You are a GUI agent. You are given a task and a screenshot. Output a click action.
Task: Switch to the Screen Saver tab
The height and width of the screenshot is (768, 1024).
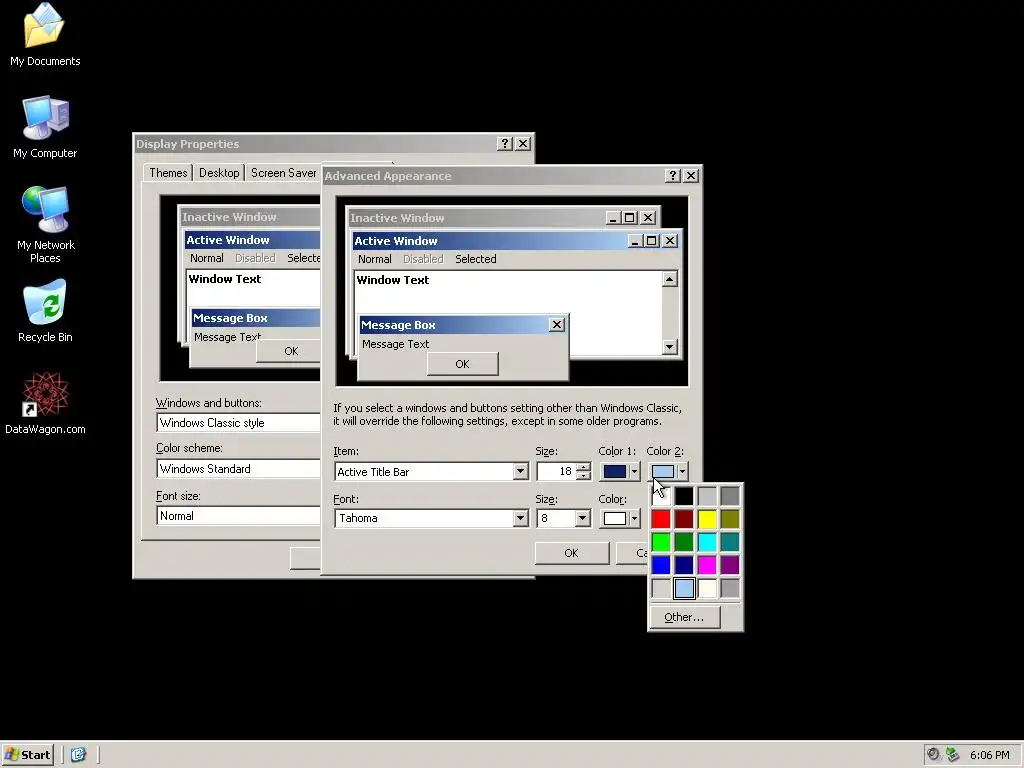coord(283,172)
